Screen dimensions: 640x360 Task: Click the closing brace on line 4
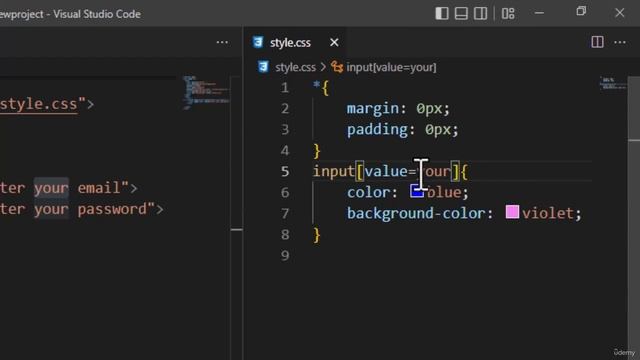[317, 151]
